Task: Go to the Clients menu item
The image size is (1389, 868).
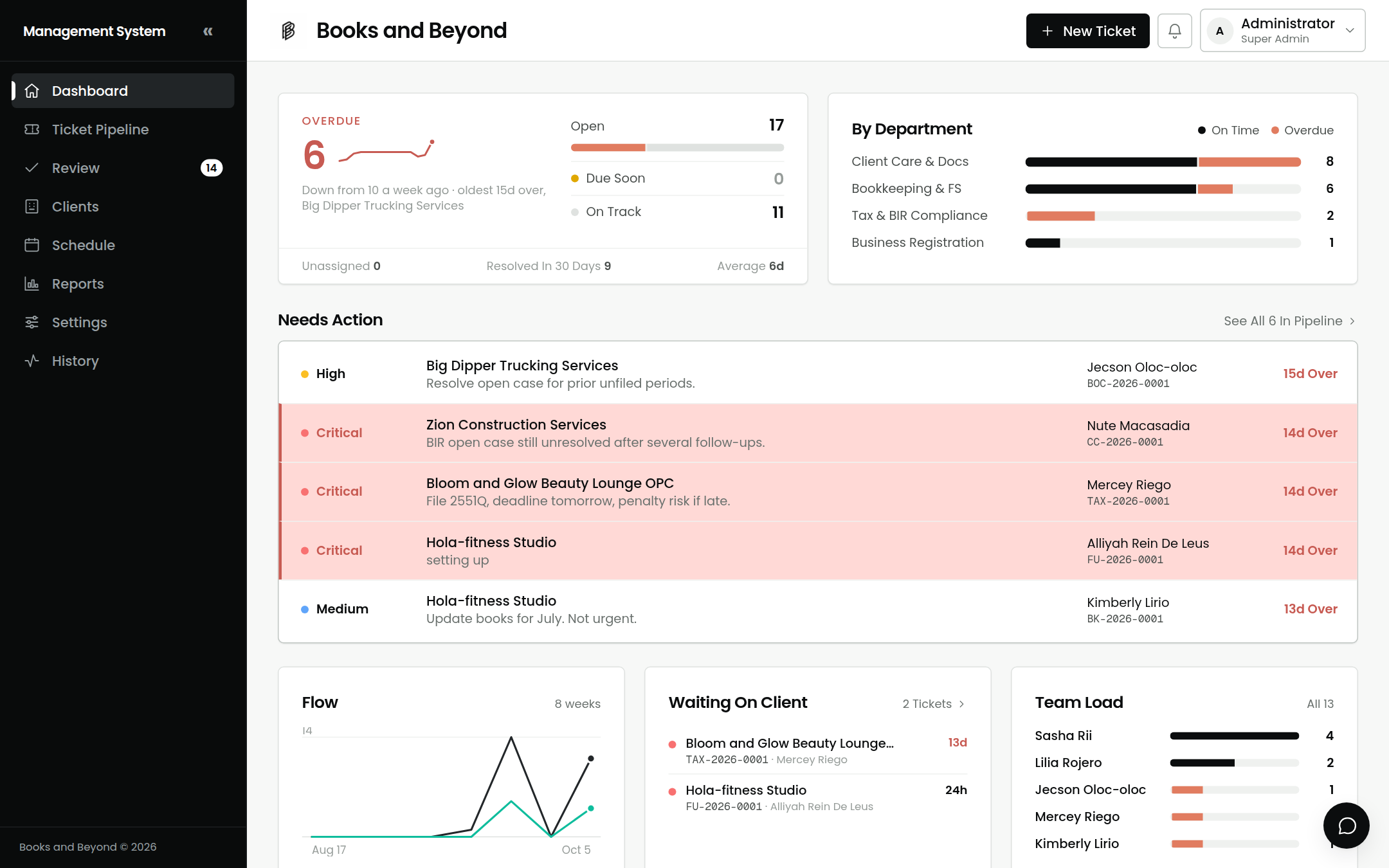Action: click(x=123, y=206)
